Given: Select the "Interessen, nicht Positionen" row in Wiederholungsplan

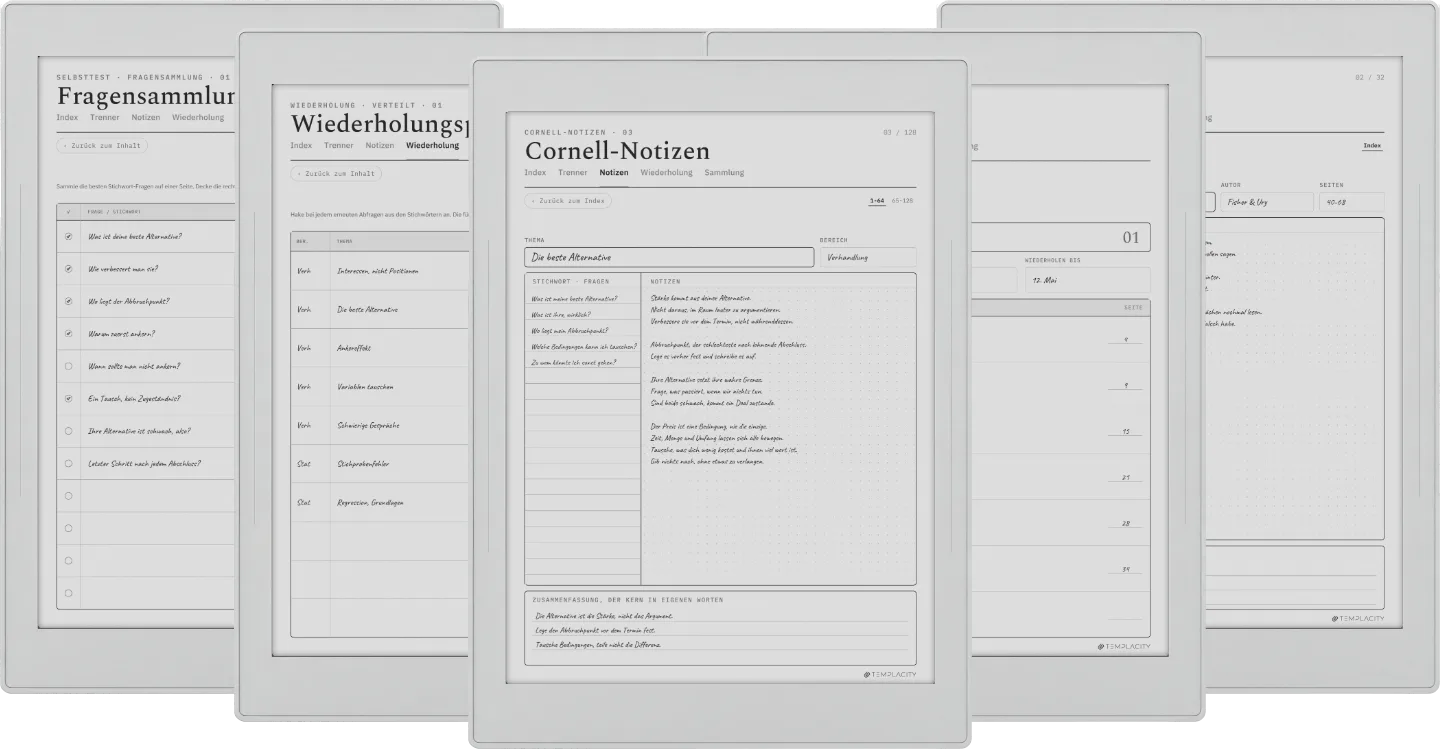Looking at the screenshot, I should [380, 271].
